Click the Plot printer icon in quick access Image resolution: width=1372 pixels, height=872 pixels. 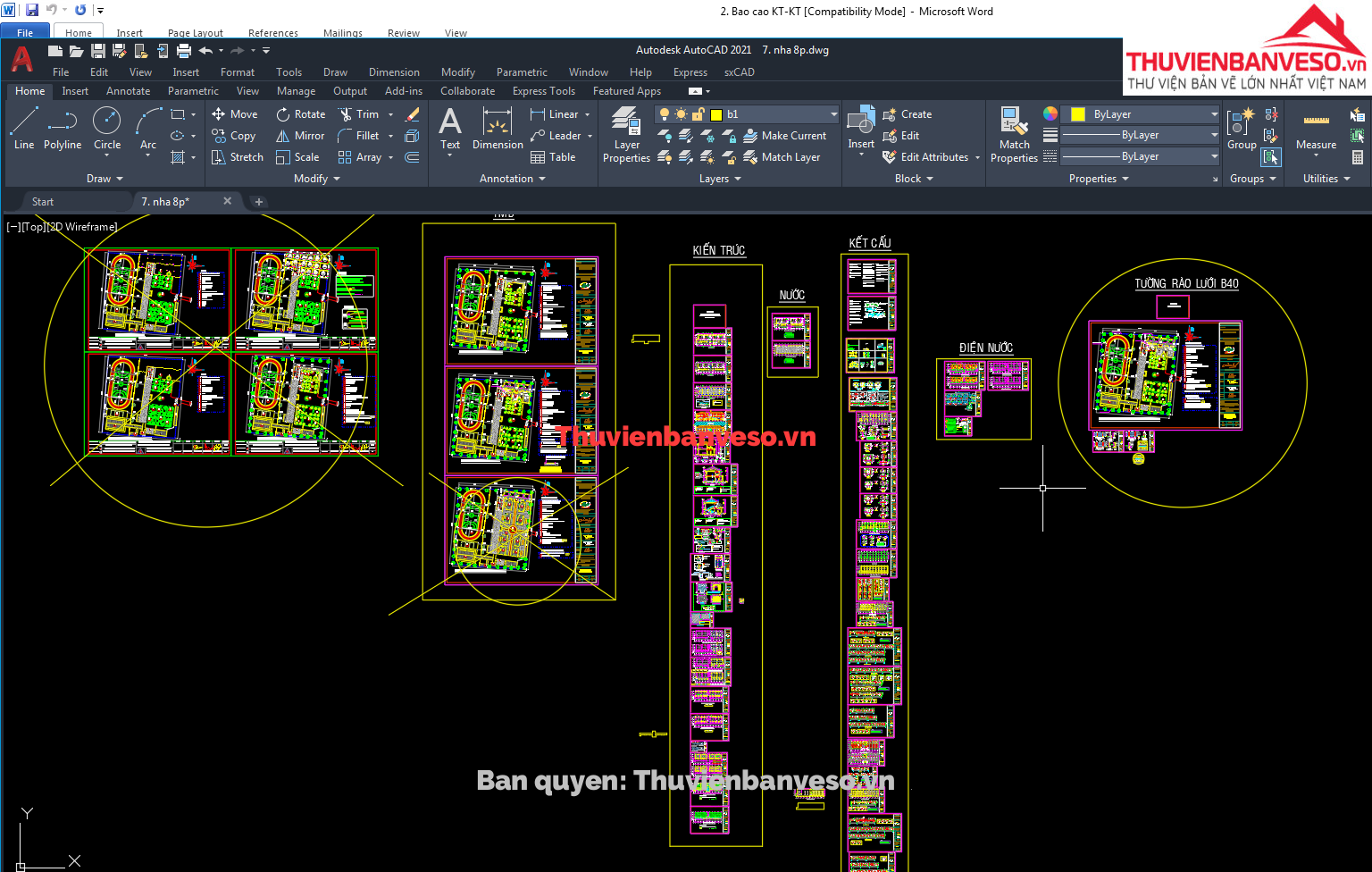click(184, 51)
